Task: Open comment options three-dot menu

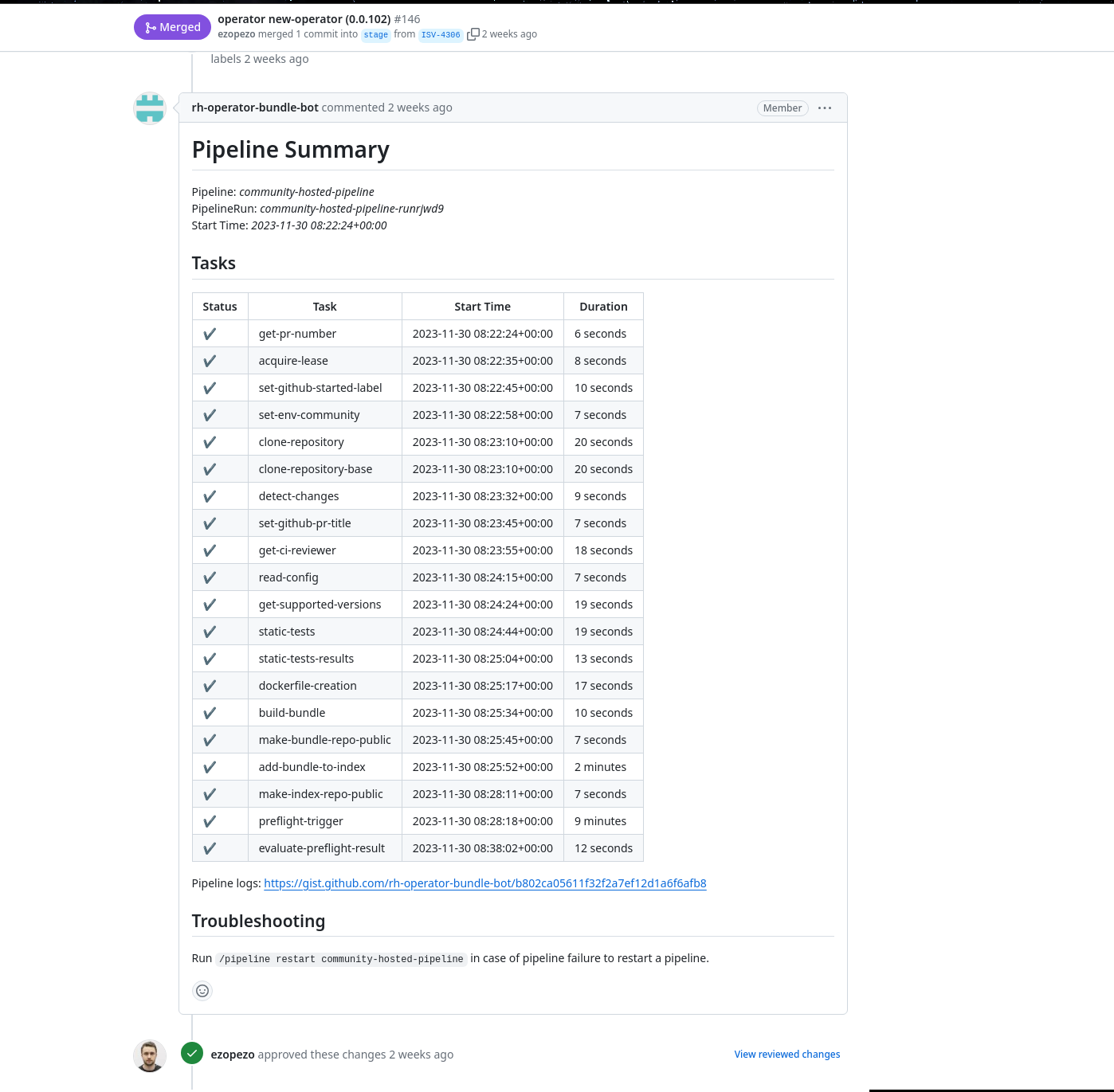Action: coord(825,108)
